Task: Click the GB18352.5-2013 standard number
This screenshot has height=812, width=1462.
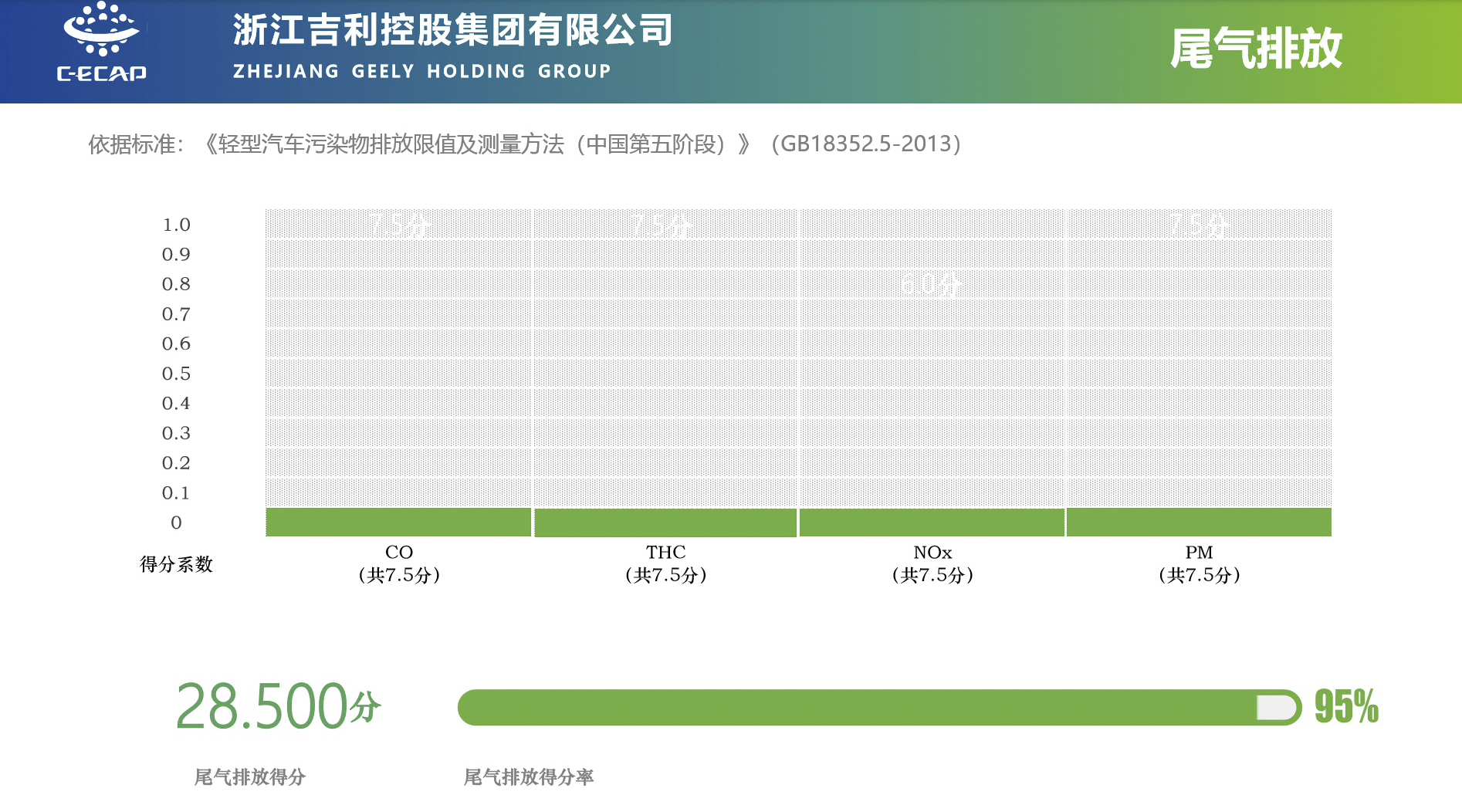Action: [866, 144]
